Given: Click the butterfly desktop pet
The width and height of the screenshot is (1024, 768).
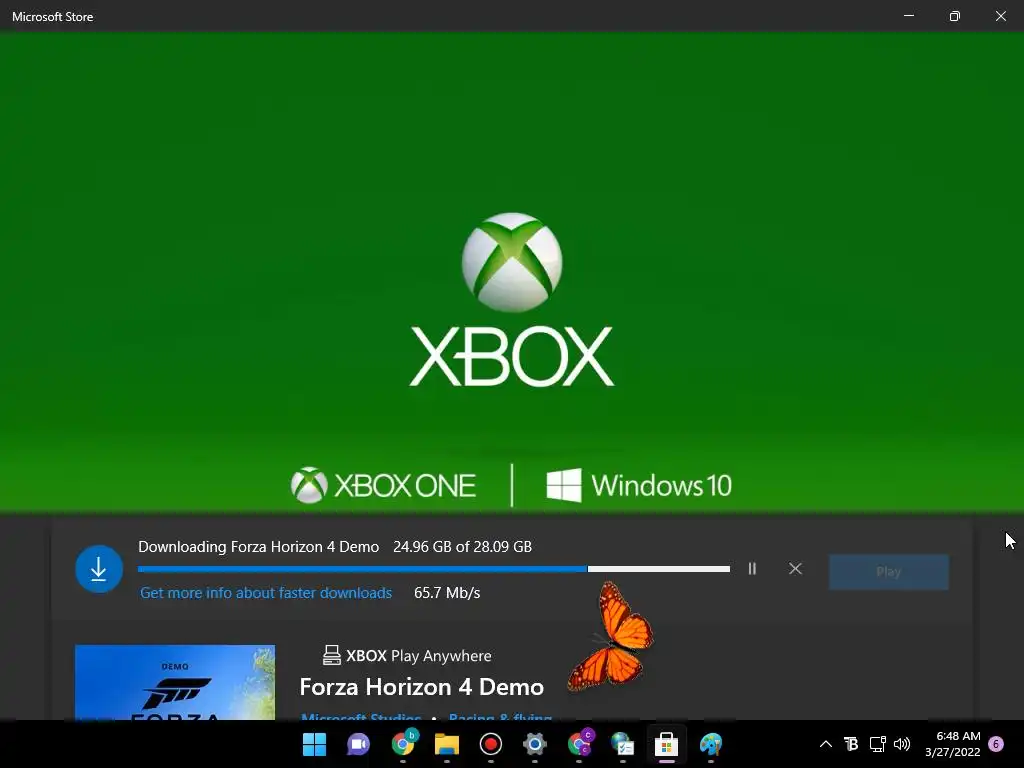Looking at the screenshot, I should [x=611, y=636].
